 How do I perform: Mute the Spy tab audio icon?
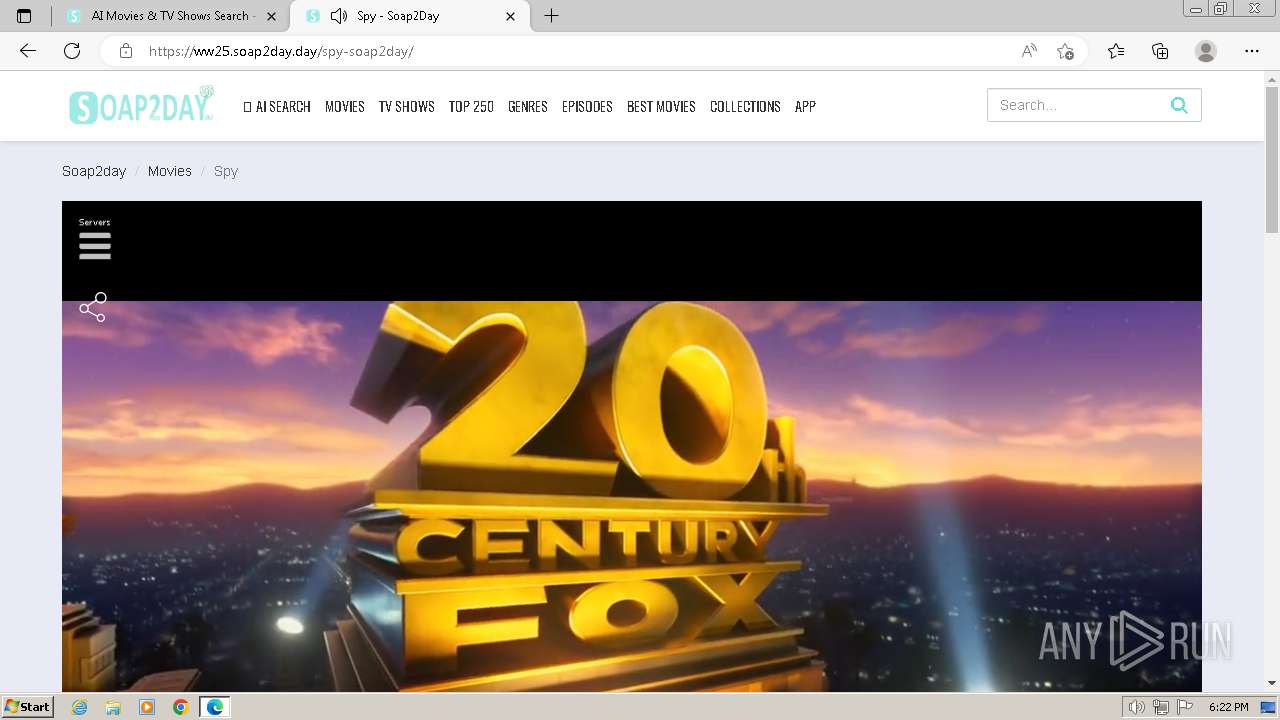click(339, 16)
